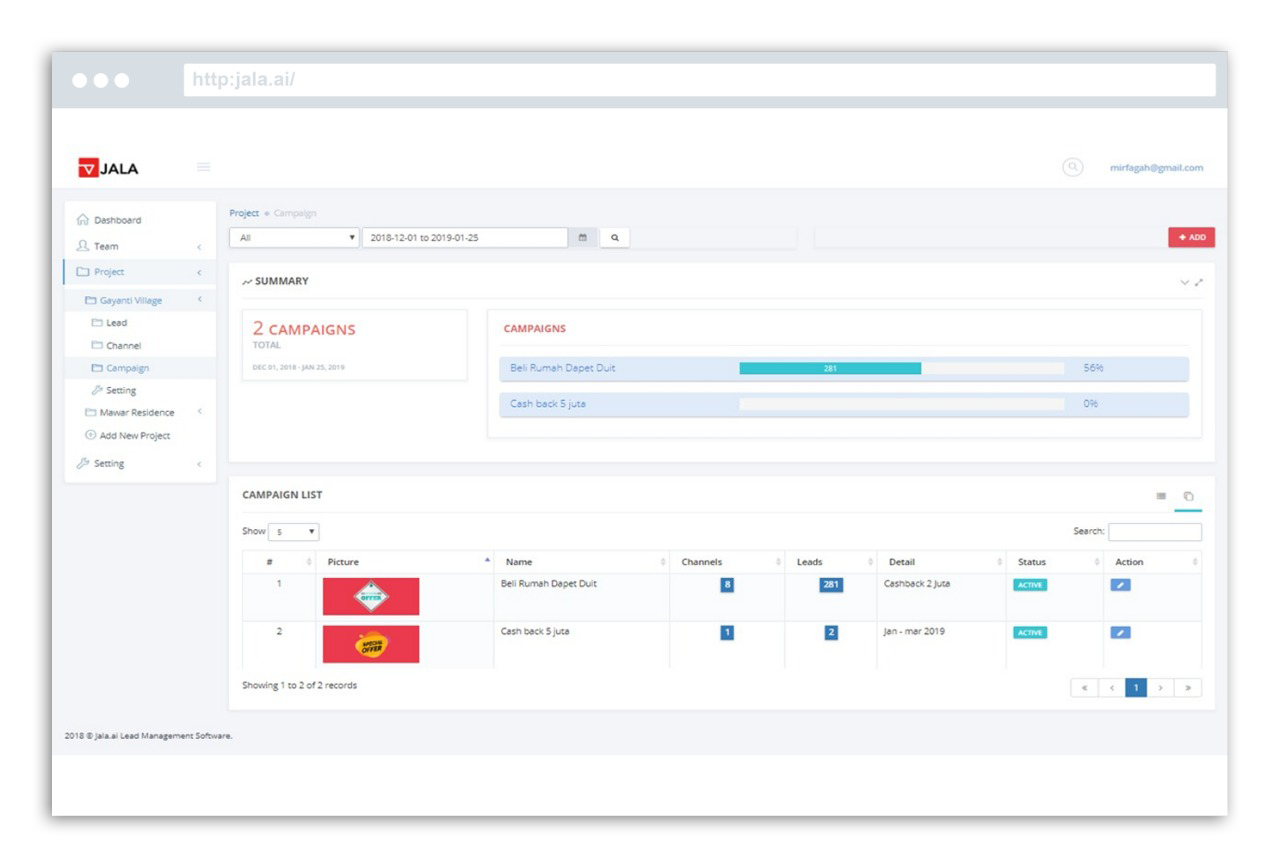Collapse the Summary panel using chevron

coord(1185,282)
